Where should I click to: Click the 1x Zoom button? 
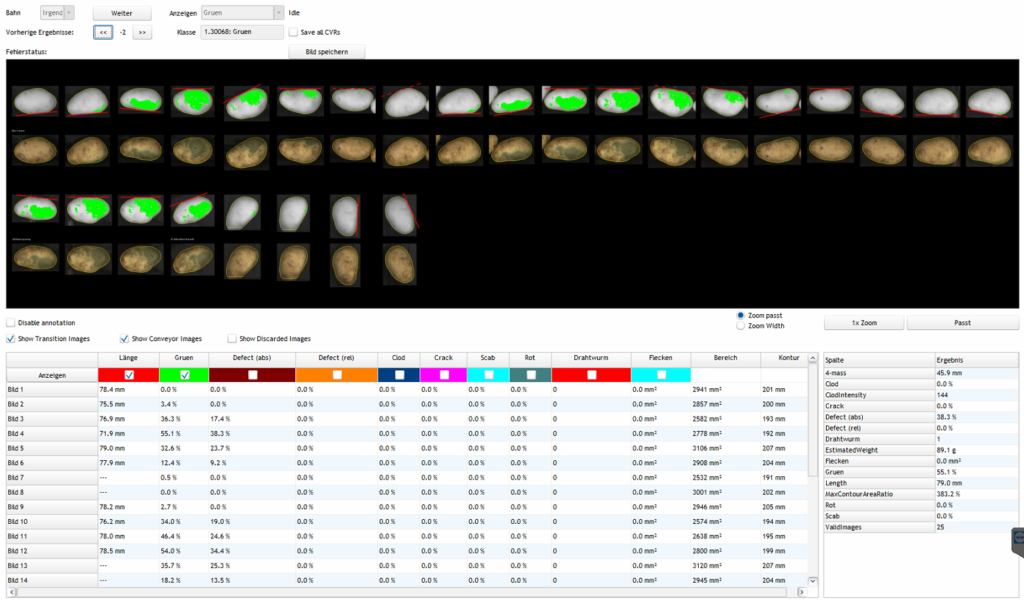pyautogui.click(x=862, y=322)
